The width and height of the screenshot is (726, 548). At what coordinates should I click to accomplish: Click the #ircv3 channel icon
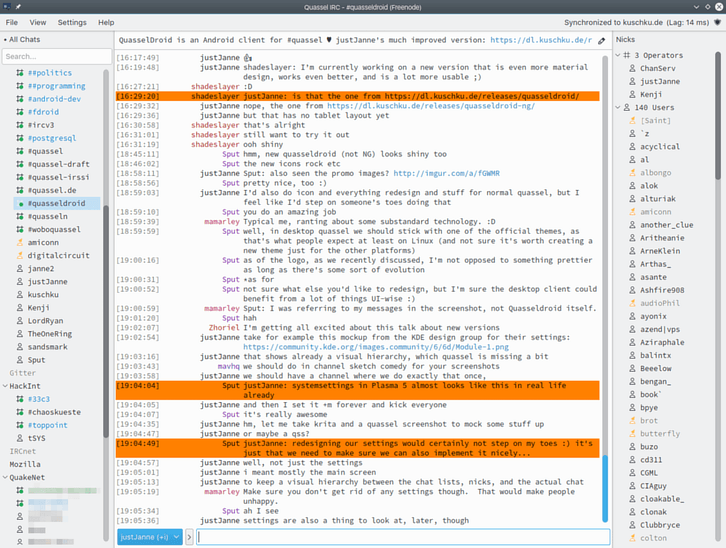pos(20,125)
